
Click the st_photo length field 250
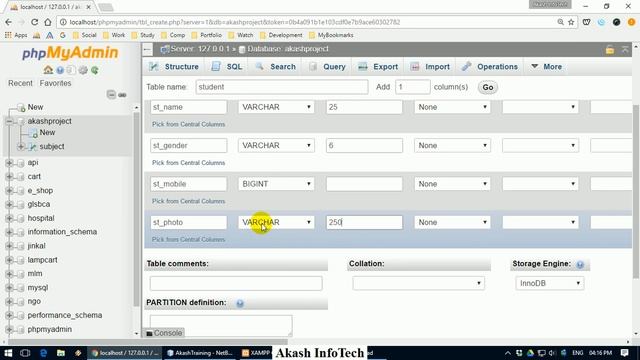click(x=364, y=222)
